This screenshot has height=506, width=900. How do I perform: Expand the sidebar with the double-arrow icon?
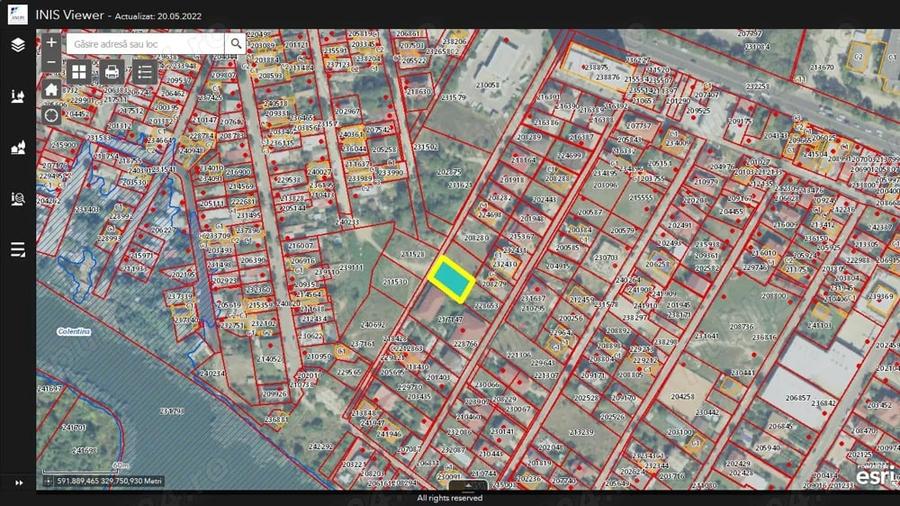(19, 482)
